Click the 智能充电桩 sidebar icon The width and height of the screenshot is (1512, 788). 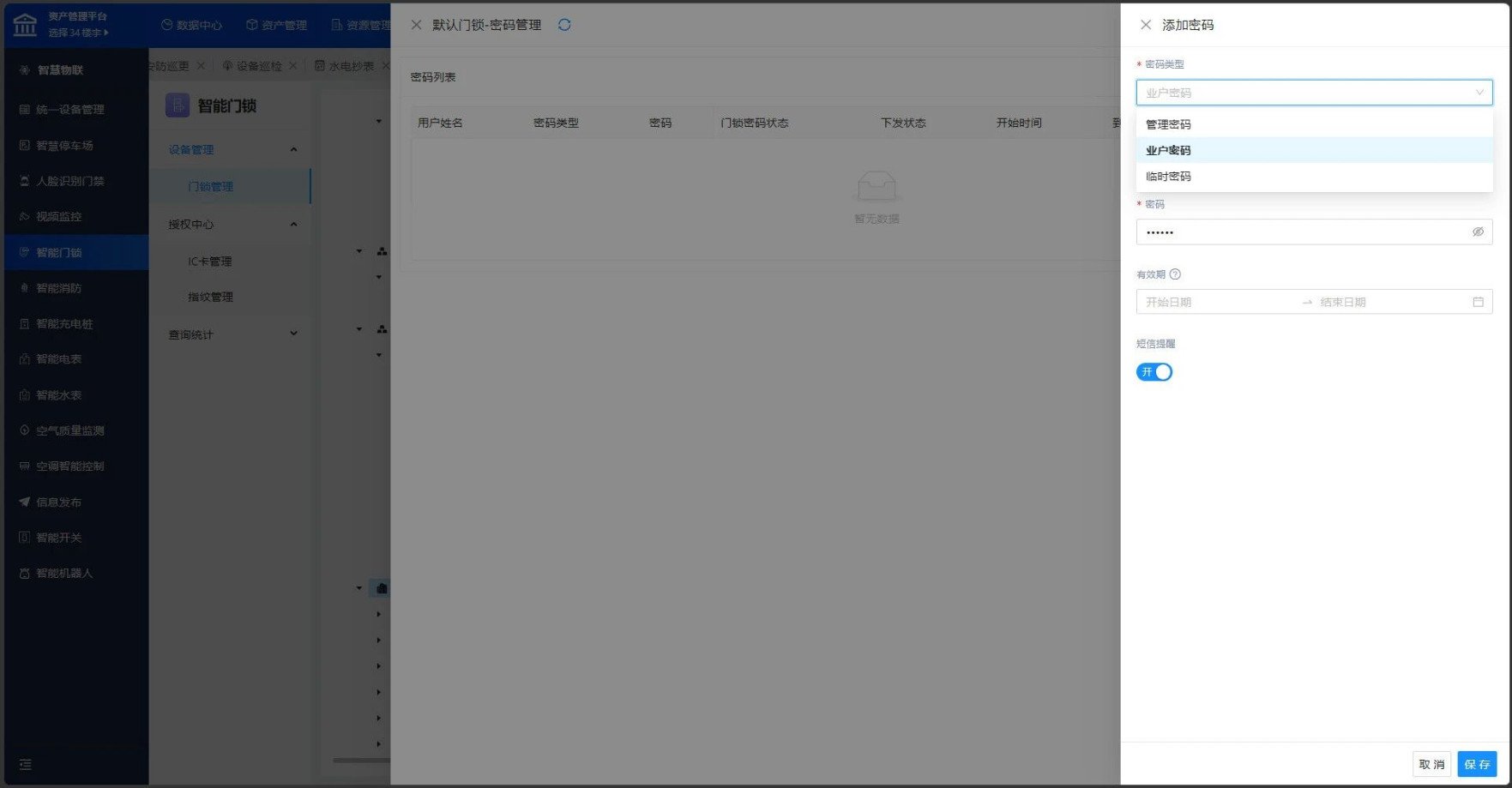(24, 324)
